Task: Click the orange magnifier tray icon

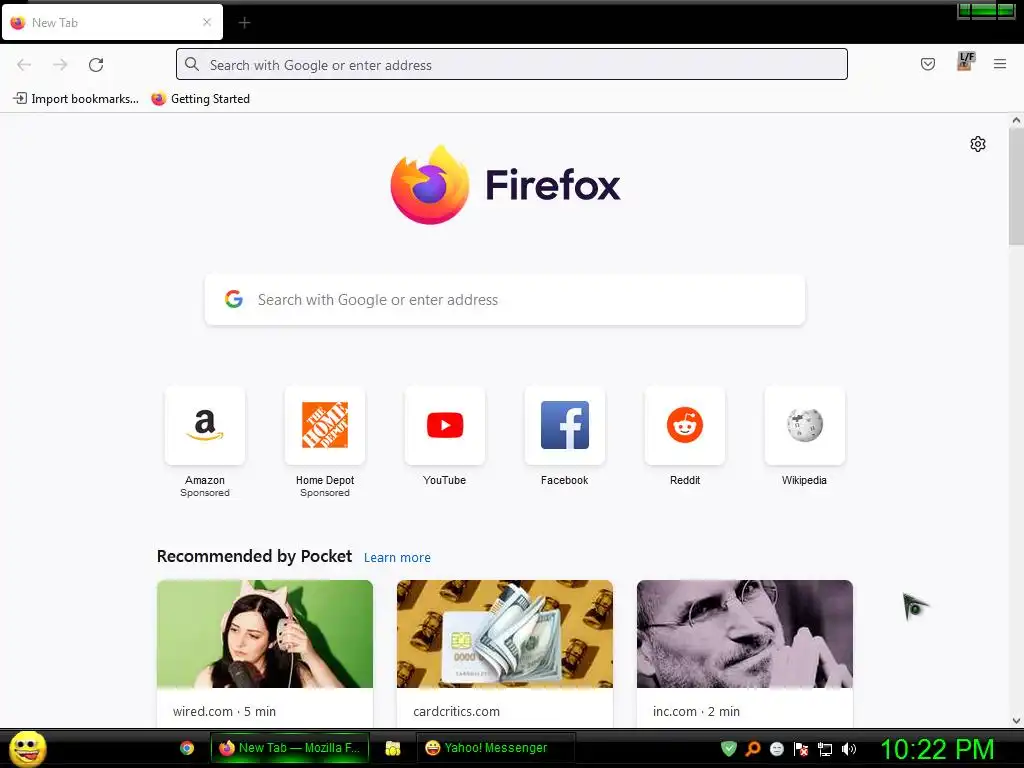Action: click(753, 749)
